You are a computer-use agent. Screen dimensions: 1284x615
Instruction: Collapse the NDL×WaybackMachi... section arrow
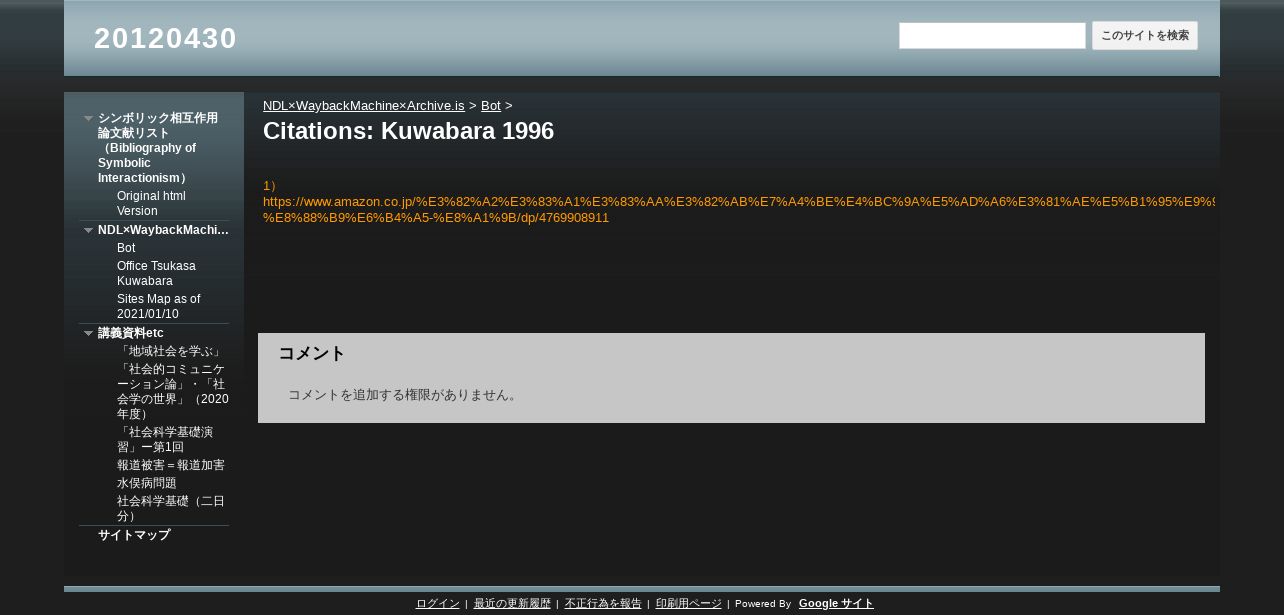88,230
